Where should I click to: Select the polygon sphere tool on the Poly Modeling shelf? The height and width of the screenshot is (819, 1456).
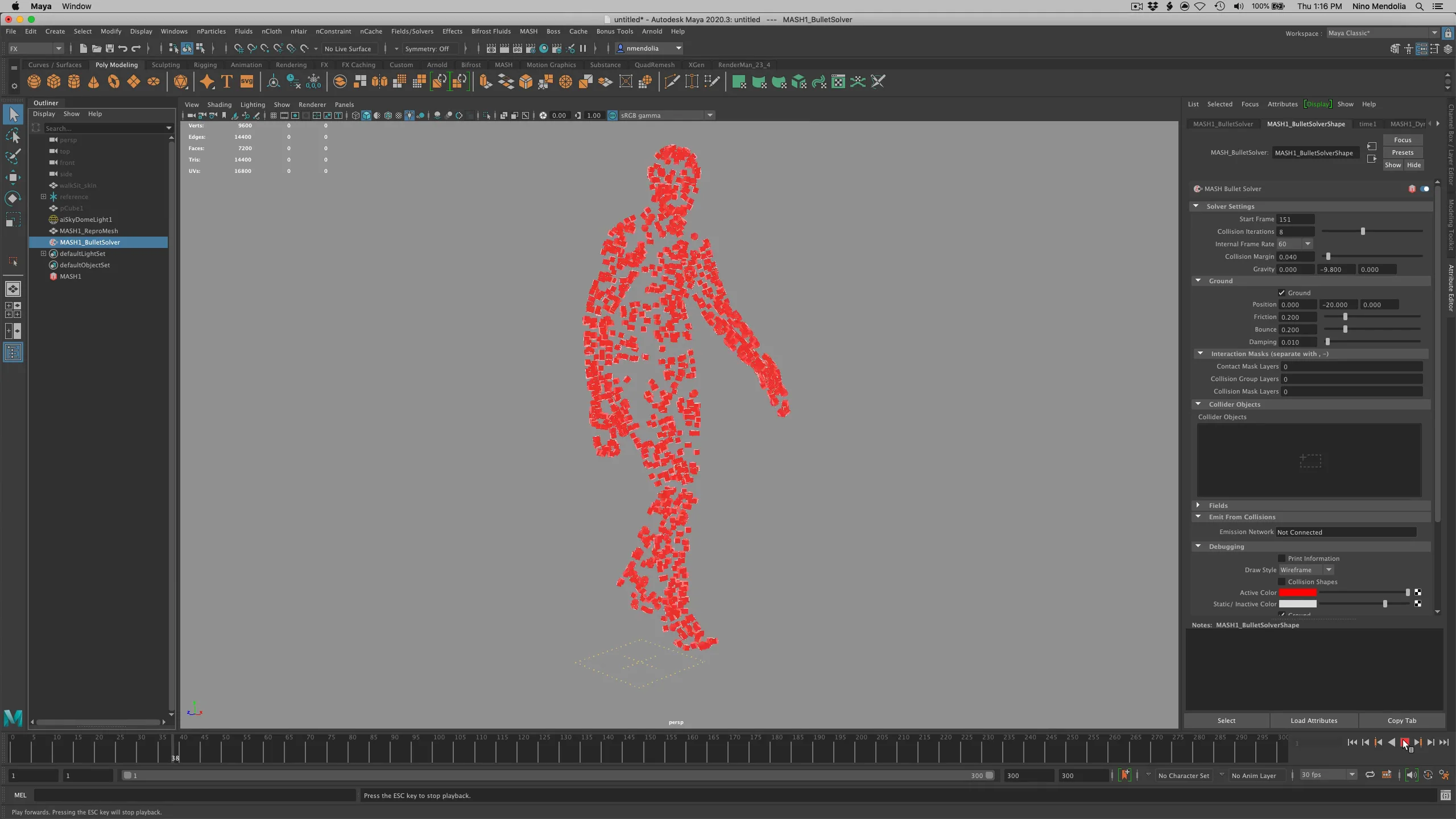(x=34, y=82)
